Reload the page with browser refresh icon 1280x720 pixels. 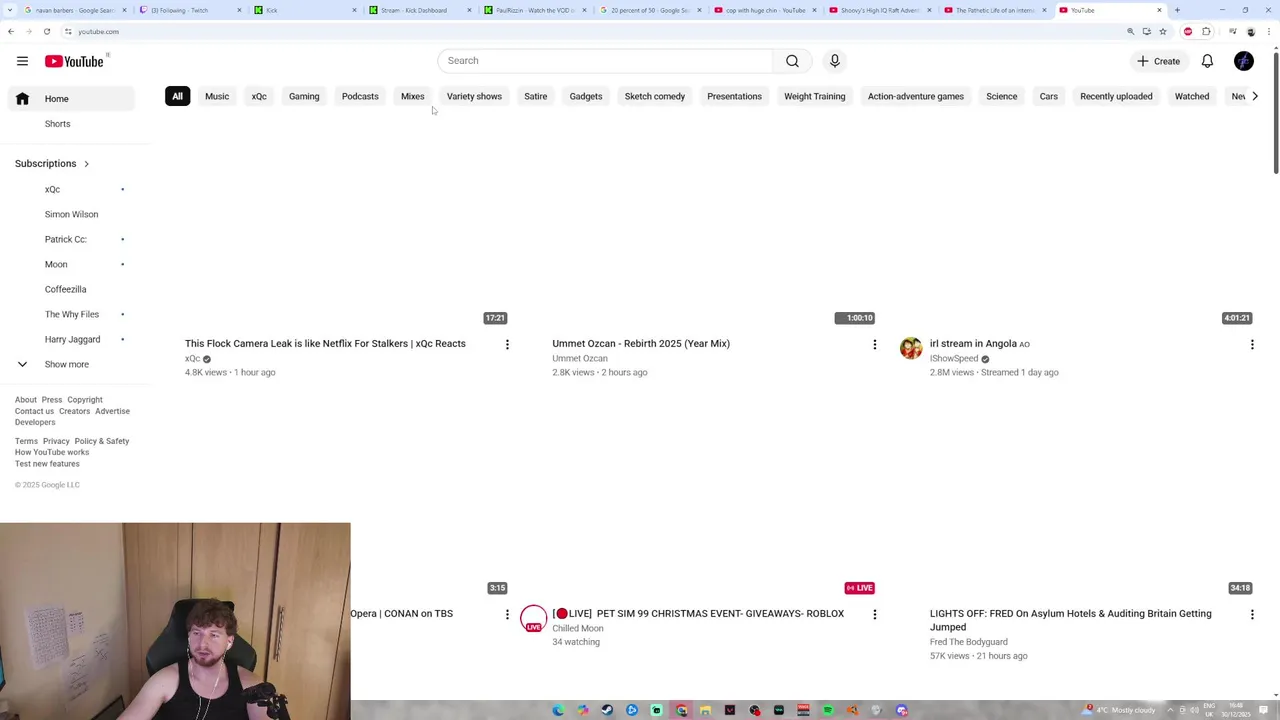[46, 31]
